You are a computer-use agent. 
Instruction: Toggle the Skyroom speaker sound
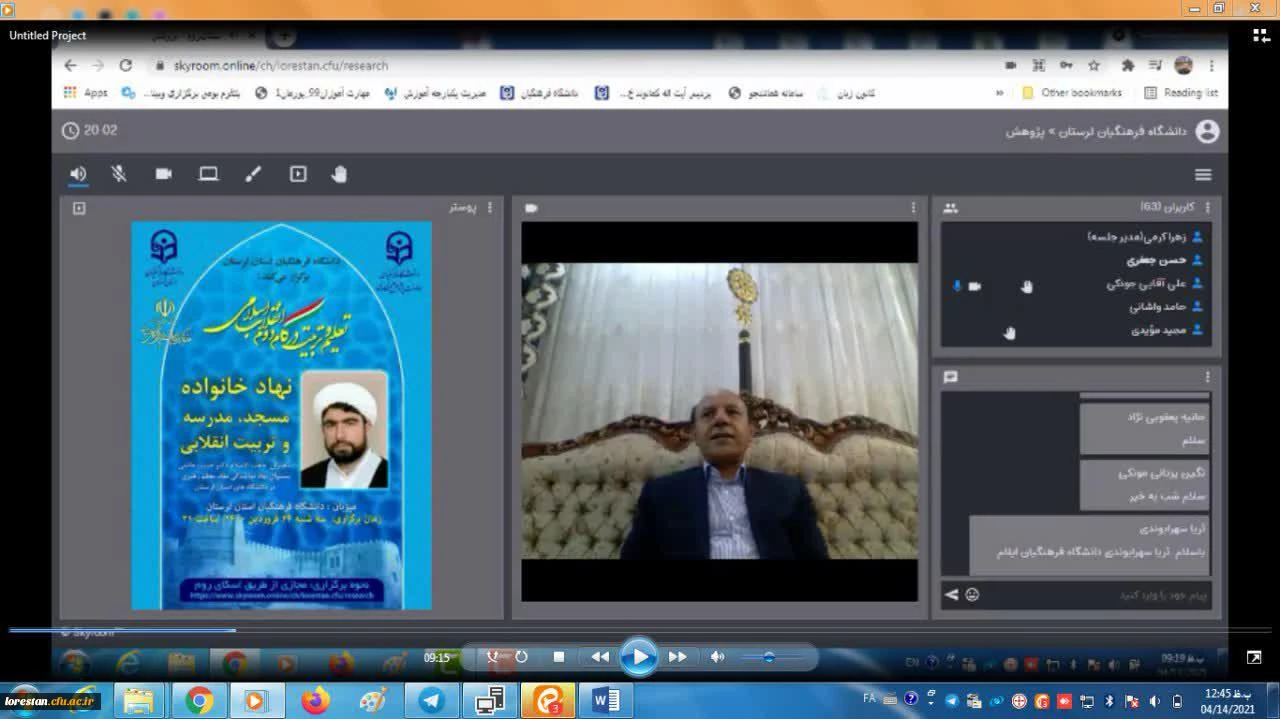click(x=78, y=174)
